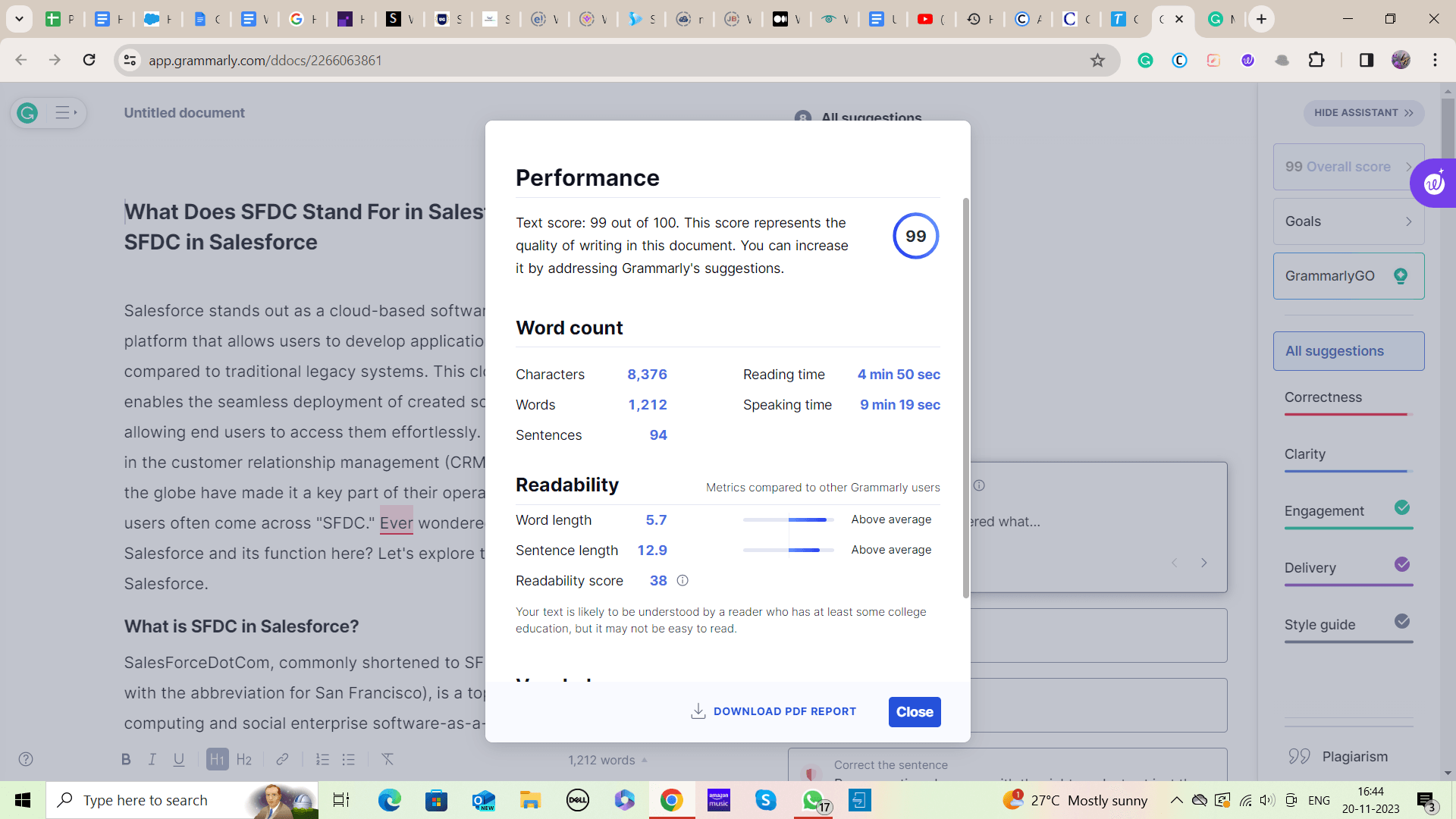Expand the Goals panel
This screenshot has height=819, width=1456.
point(1348,221)
